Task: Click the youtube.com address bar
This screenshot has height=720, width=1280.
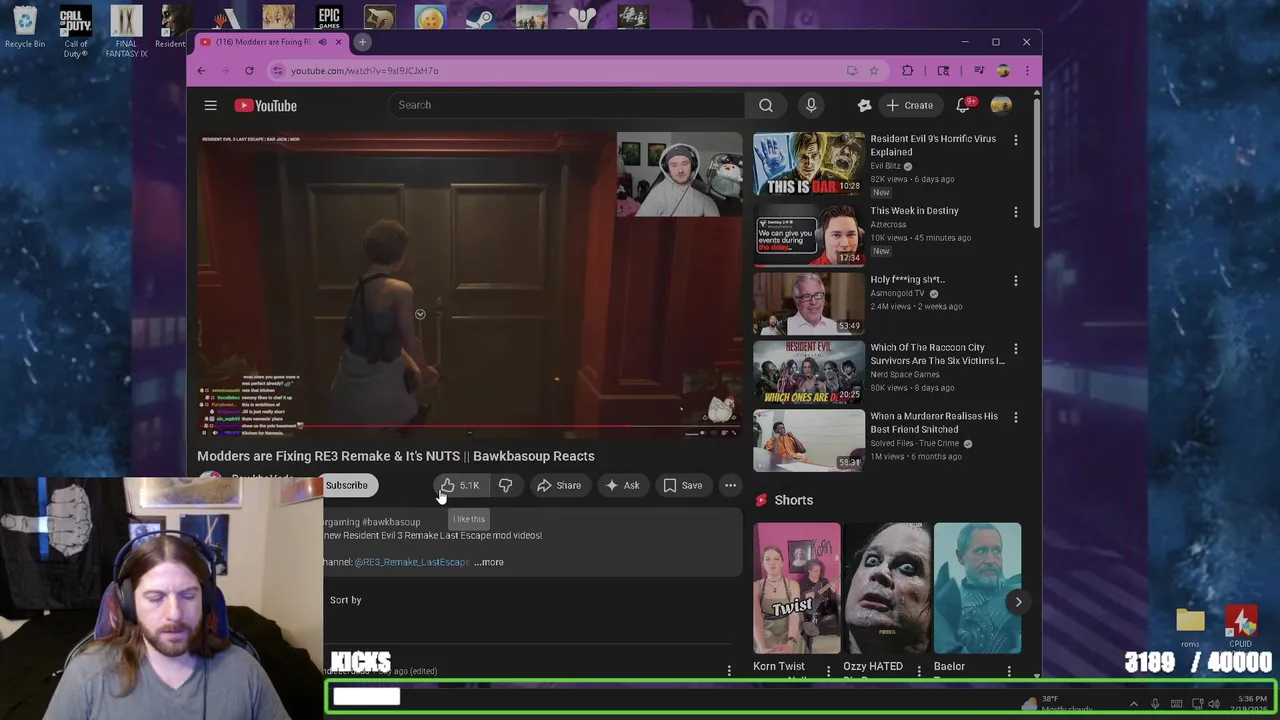Action: pyautogui.click(x=560, y=70)
